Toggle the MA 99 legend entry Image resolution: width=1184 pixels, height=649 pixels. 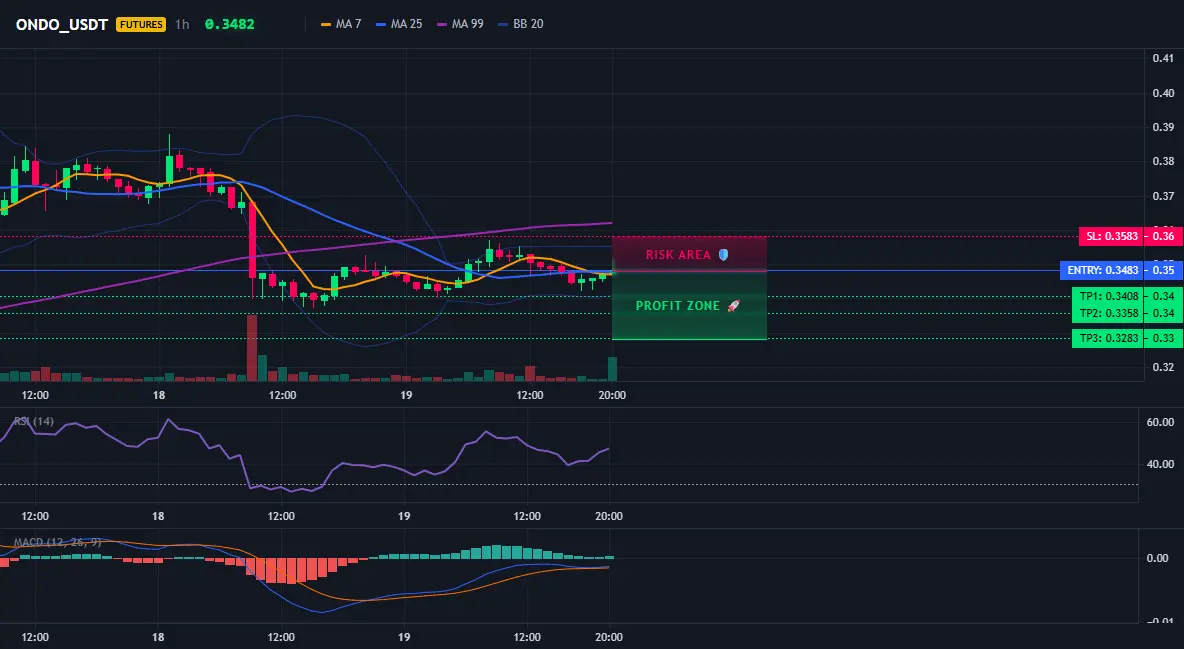pos(460,24)
